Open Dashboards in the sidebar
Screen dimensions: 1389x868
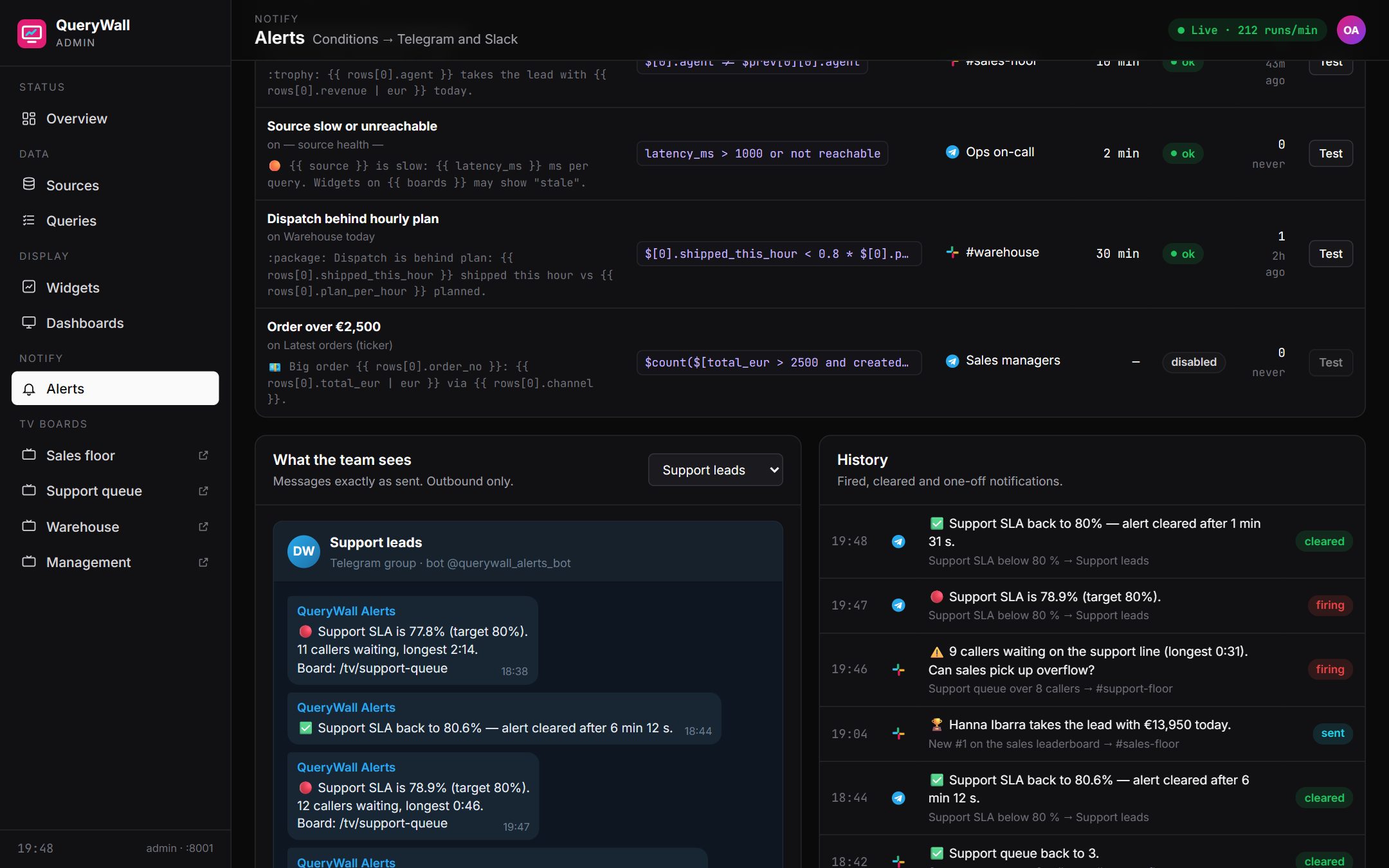click(x=115, y=323)
